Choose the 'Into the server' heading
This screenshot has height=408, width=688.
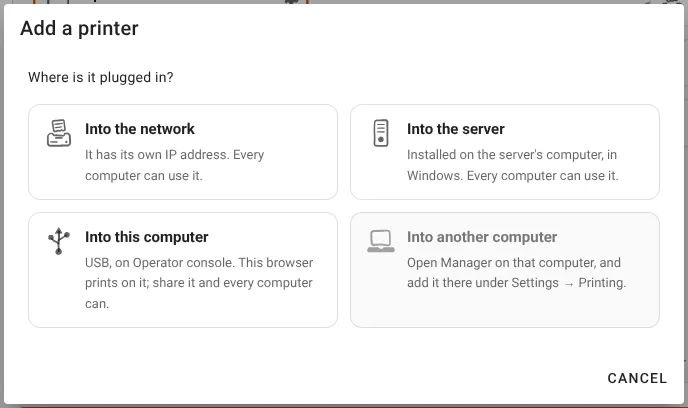coord(455,129)
